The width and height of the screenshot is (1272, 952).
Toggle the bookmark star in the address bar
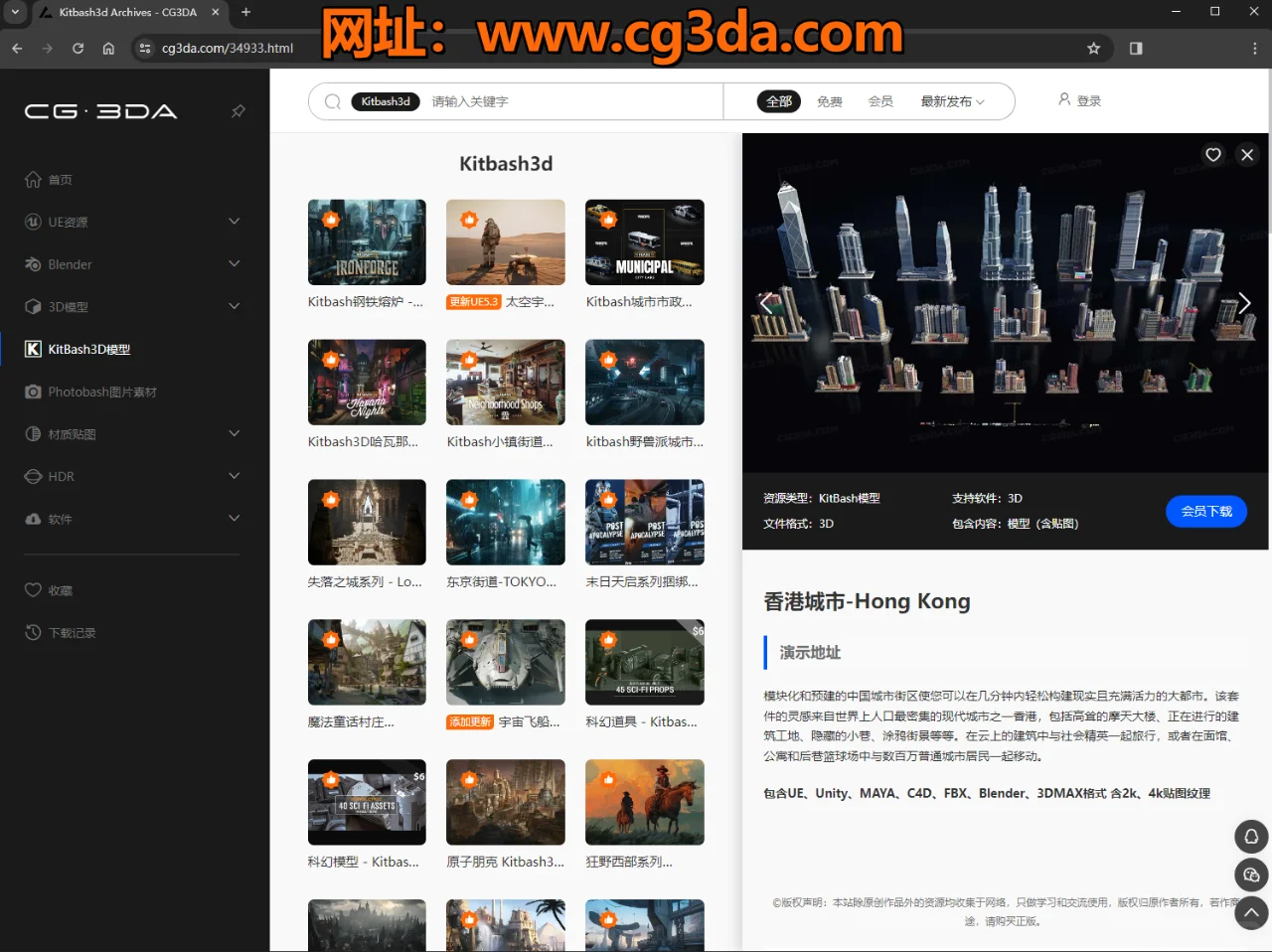(1094, 48)
